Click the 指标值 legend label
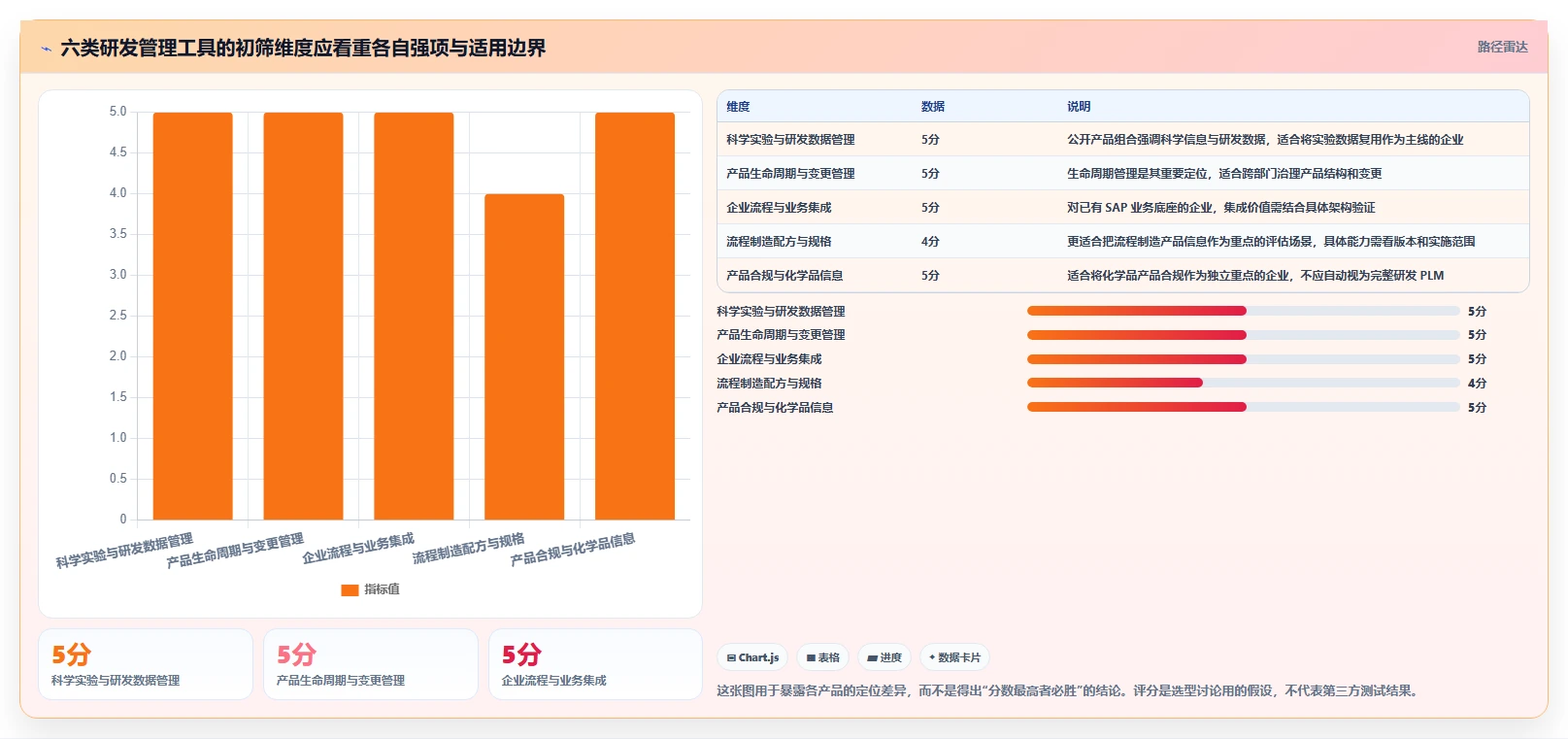The image size is (1568, 739). pyautogui.click(x=382, y=589)
